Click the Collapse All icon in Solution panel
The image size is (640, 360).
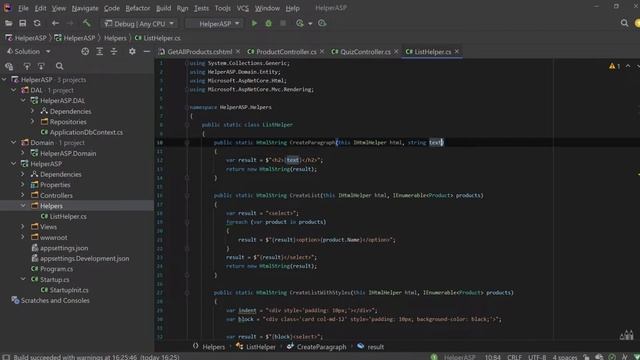114,51
